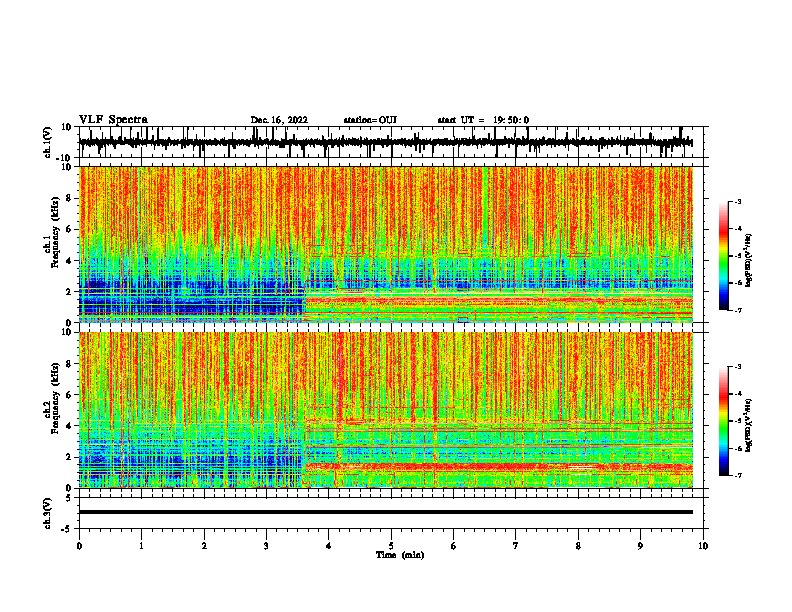Click the ch.3 flat black voltage trace
The height and width of the screenshot is (612, 792).
coord(386,512)
